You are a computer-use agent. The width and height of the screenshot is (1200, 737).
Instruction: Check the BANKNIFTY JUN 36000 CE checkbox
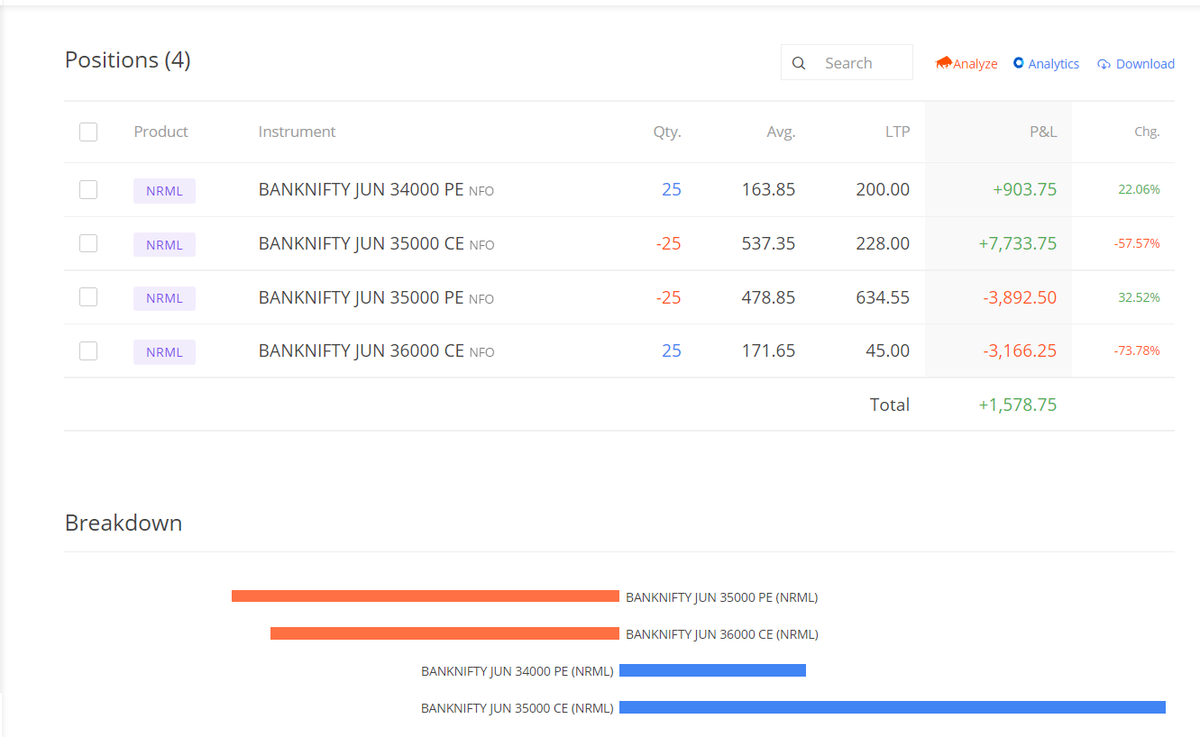pyautogui.click(x=88, y=351)
